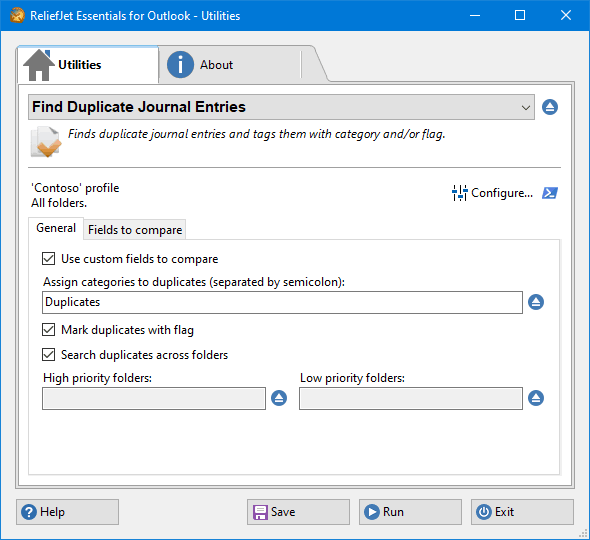Viewport: 590px width, 540px height.
Task: Click the Exit button
Action: coord(522,512)
